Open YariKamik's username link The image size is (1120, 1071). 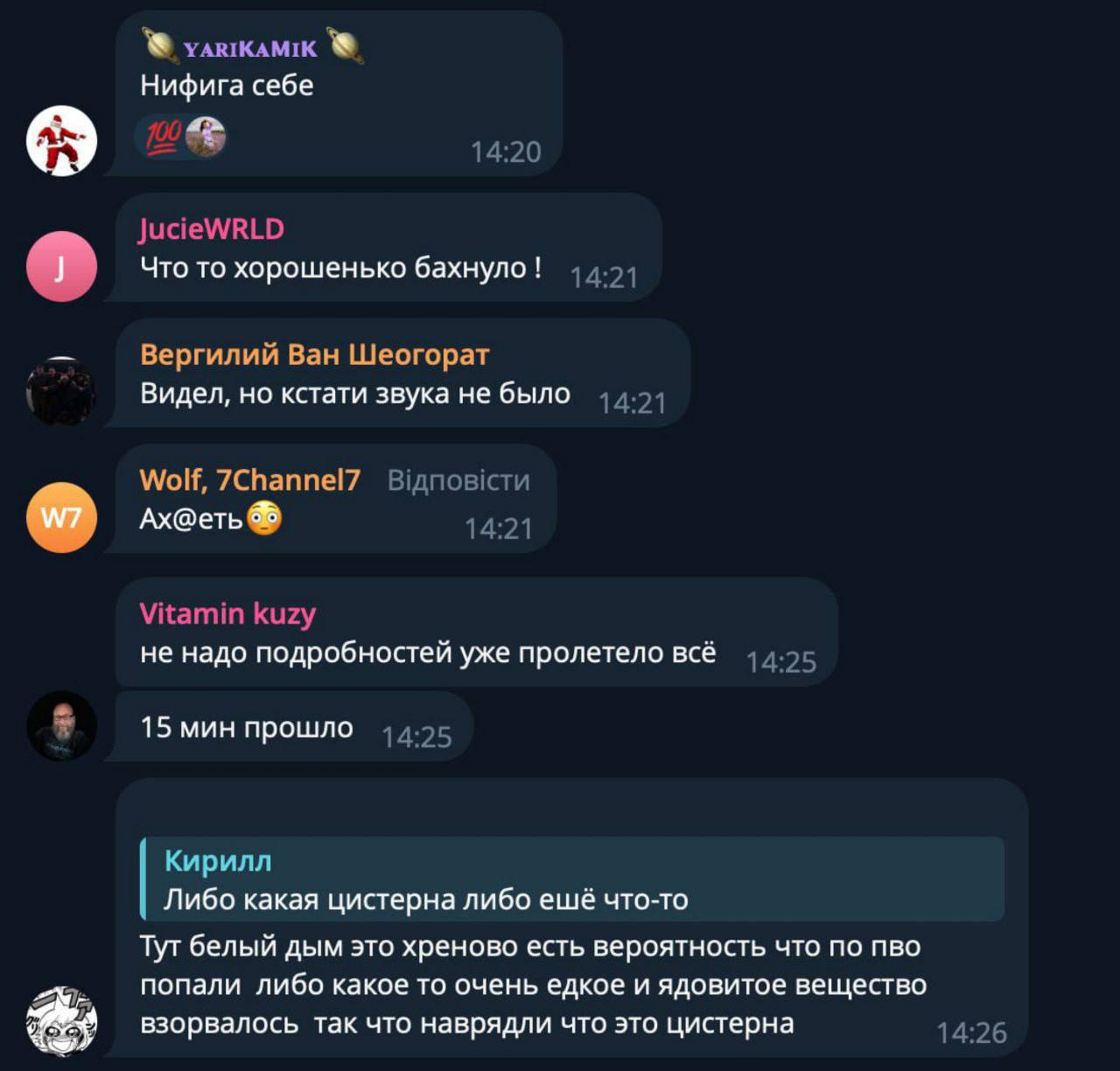tap(250, 48)
